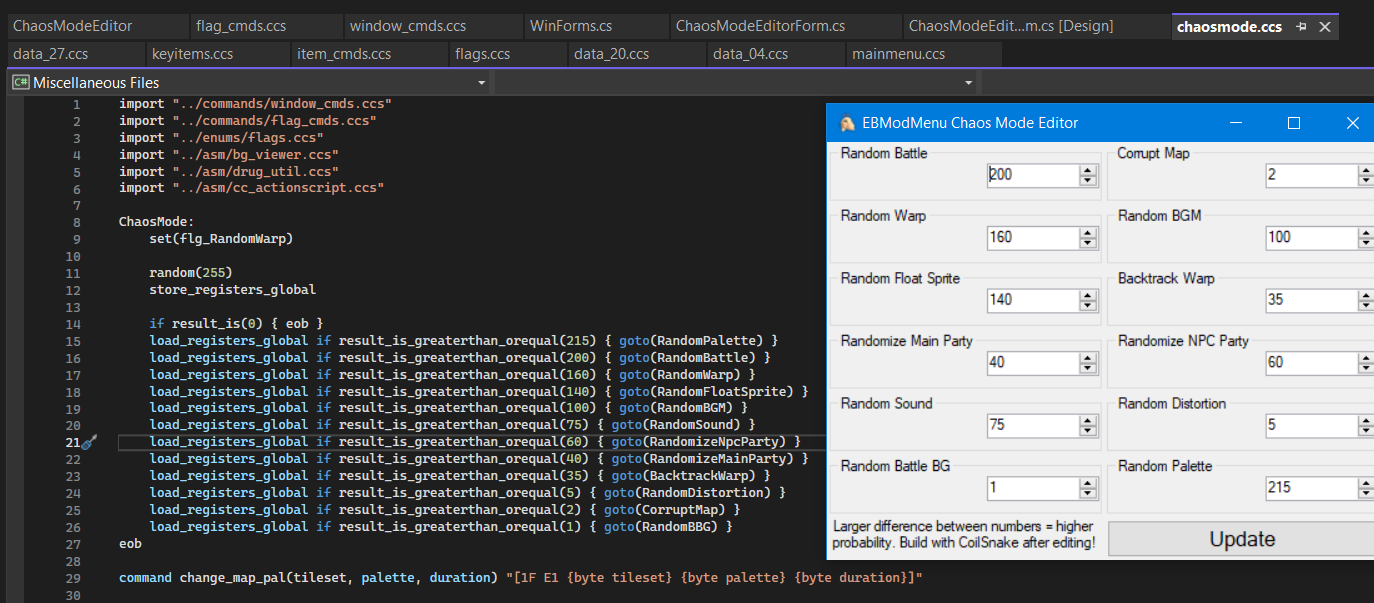Increase Random Sound value with up arrow
The height and width of the screenshot is (603, 1374).
[1088, 419]
